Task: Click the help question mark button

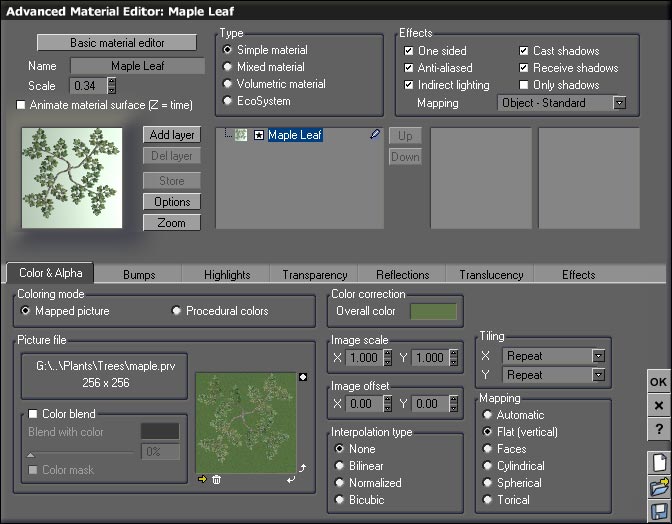Action: (658, 428)
